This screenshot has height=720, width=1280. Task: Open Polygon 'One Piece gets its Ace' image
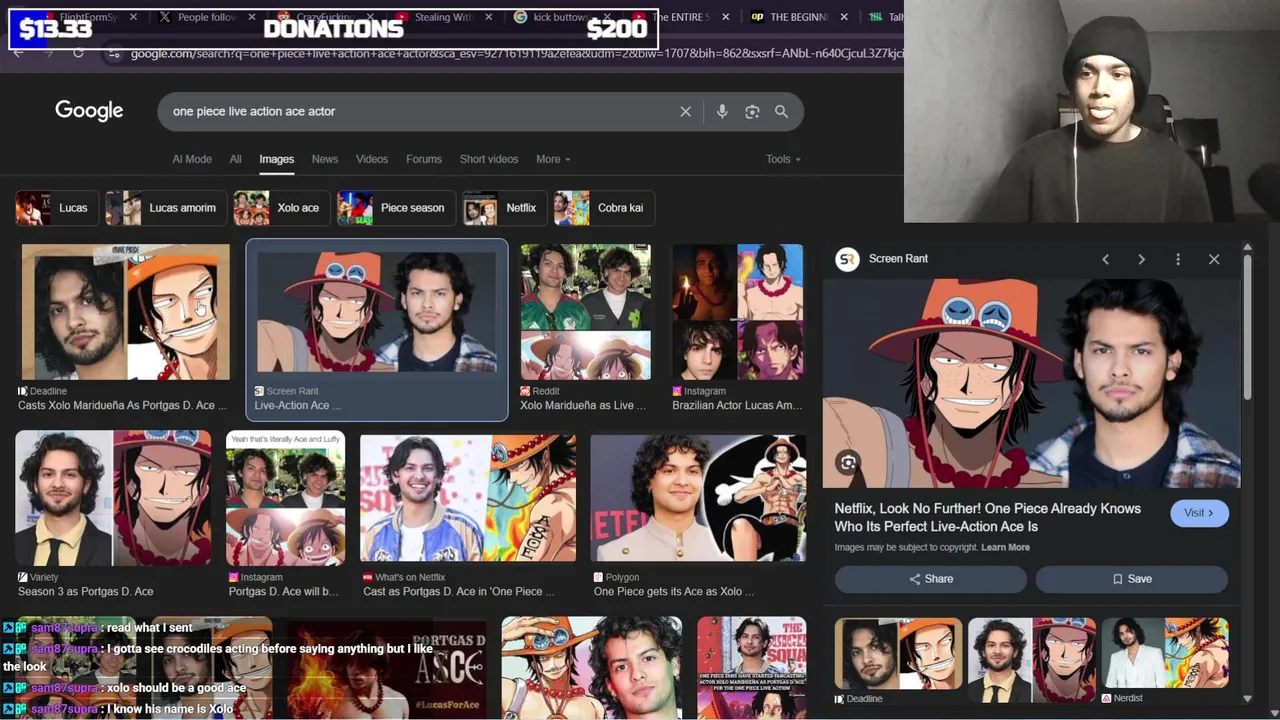698,498
